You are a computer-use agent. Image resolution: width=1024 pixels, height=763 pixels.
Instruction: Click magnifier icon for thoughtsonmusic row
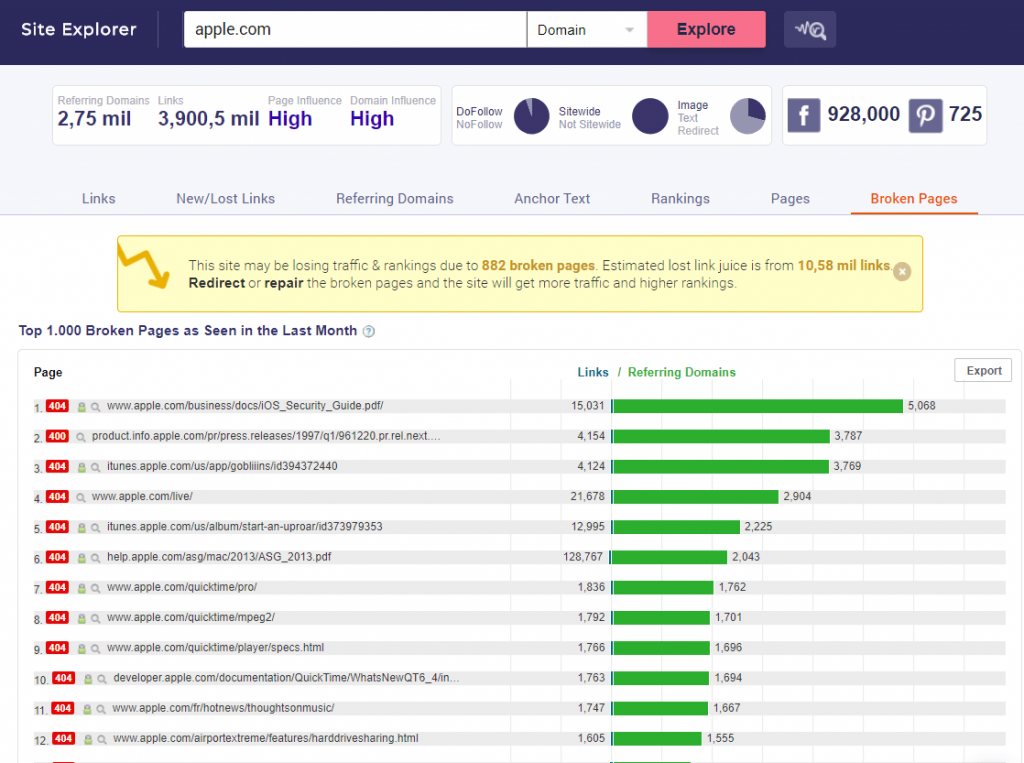[101, 709]
